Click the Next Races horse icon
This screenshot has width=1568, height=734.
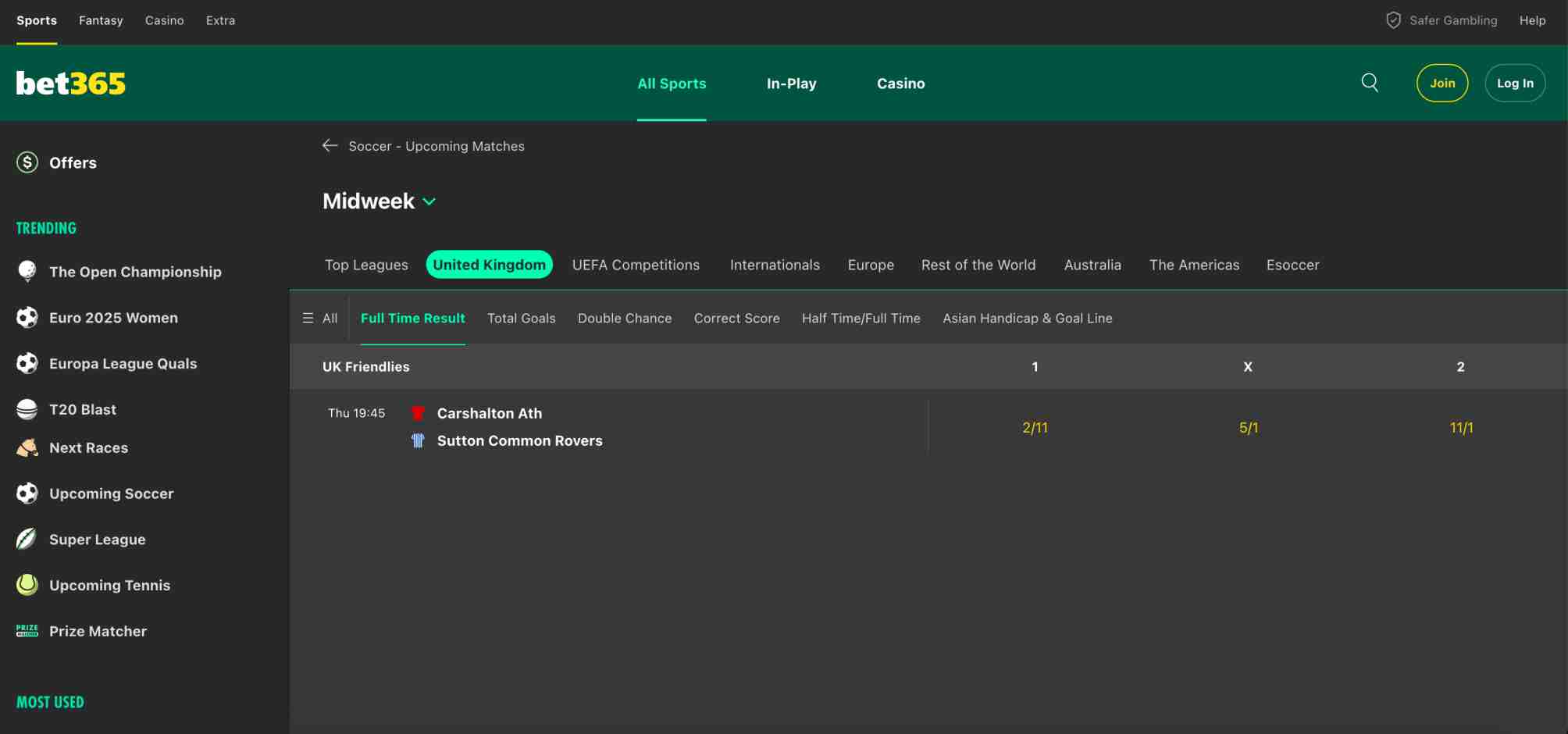27,447
